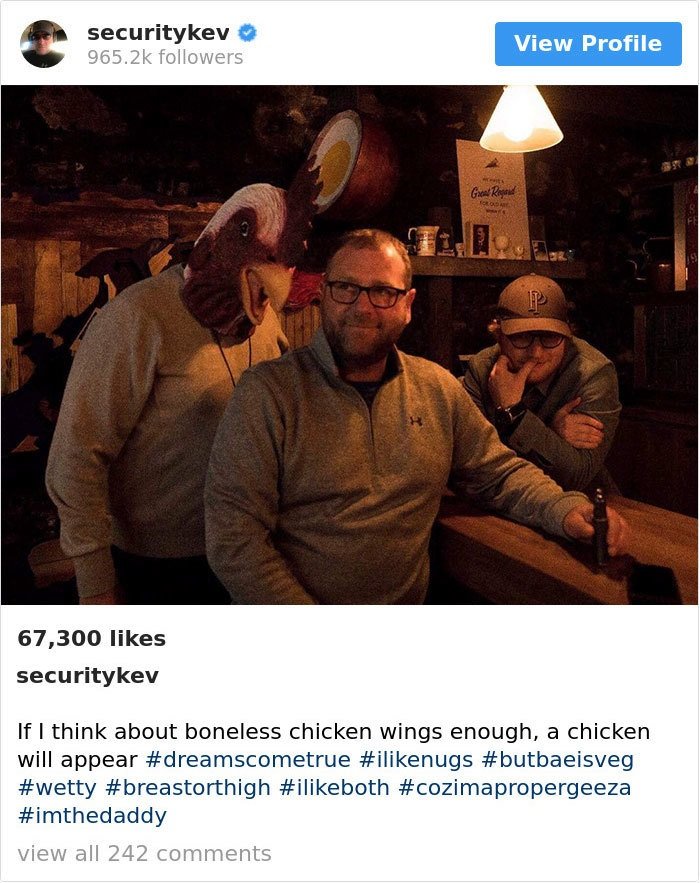Open the #imthedaddy hashtag
The image size is (700, 883).
pos(92,815)
